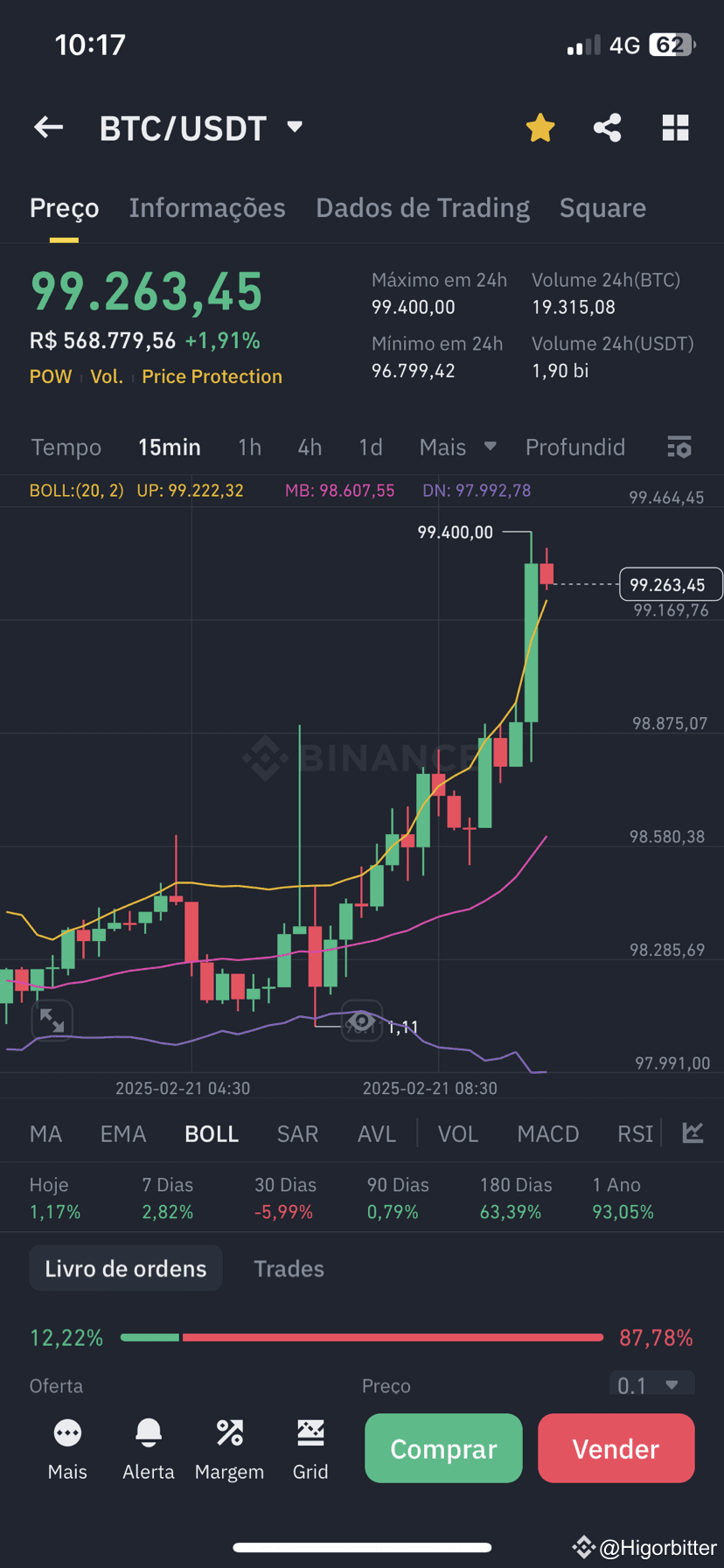This screenshot has width=724, height=1568.
Task: Tap the 99.263,45 current price label
Action: click(x=670, y=584)
